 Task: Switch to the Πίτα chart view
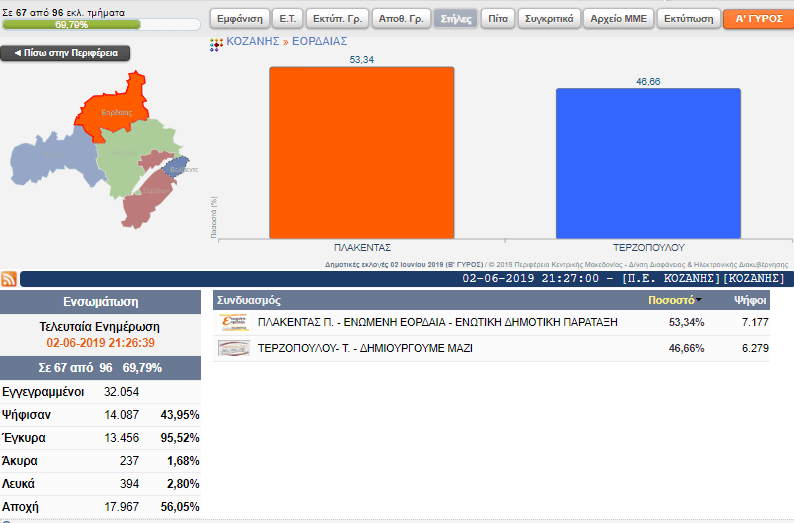pyautogui.click(x=498, y=19)
